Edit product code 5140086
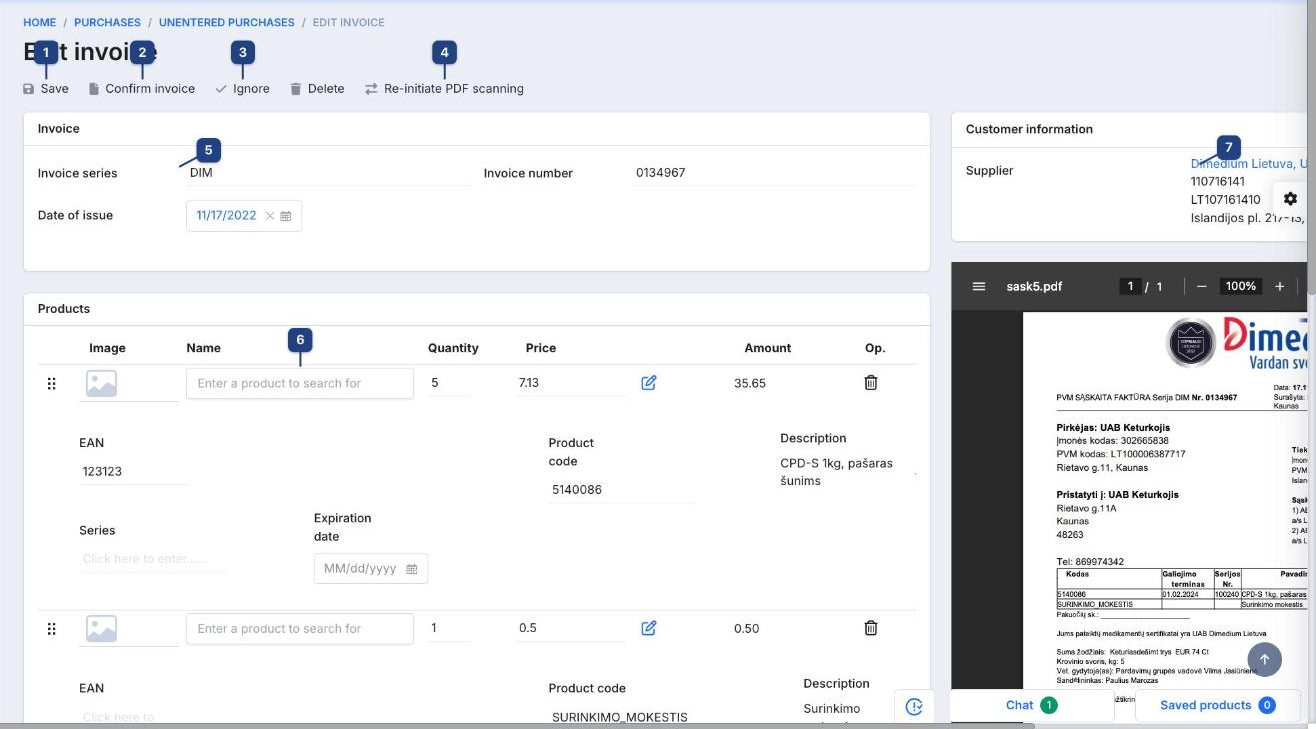 pyautogui.click(x=620, y=490)
